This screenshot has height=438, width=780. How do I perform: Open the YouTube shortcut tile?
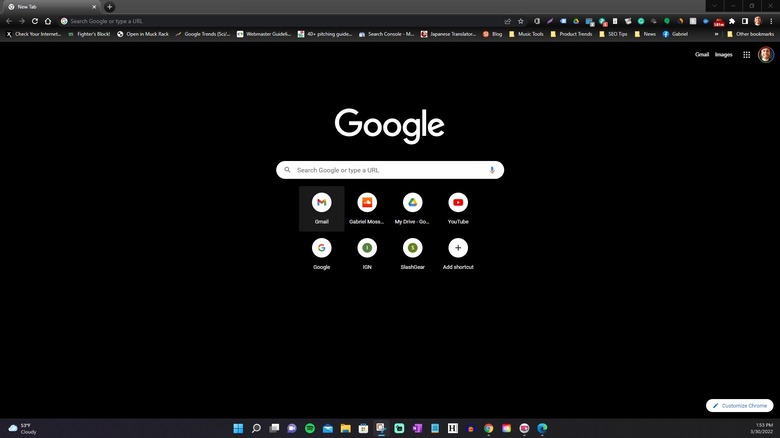(x=458, y=209)
